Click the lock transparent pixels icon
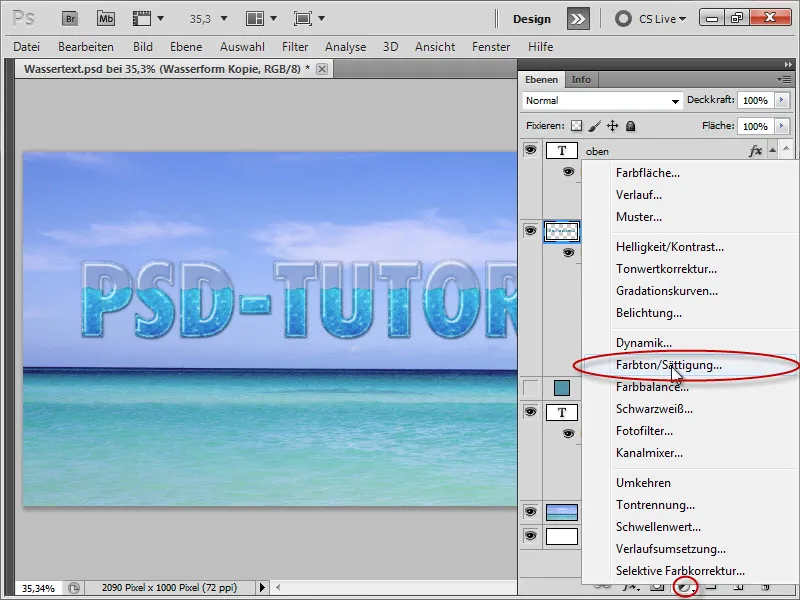The height and width of the screenshot is (600, 800). 576,127
